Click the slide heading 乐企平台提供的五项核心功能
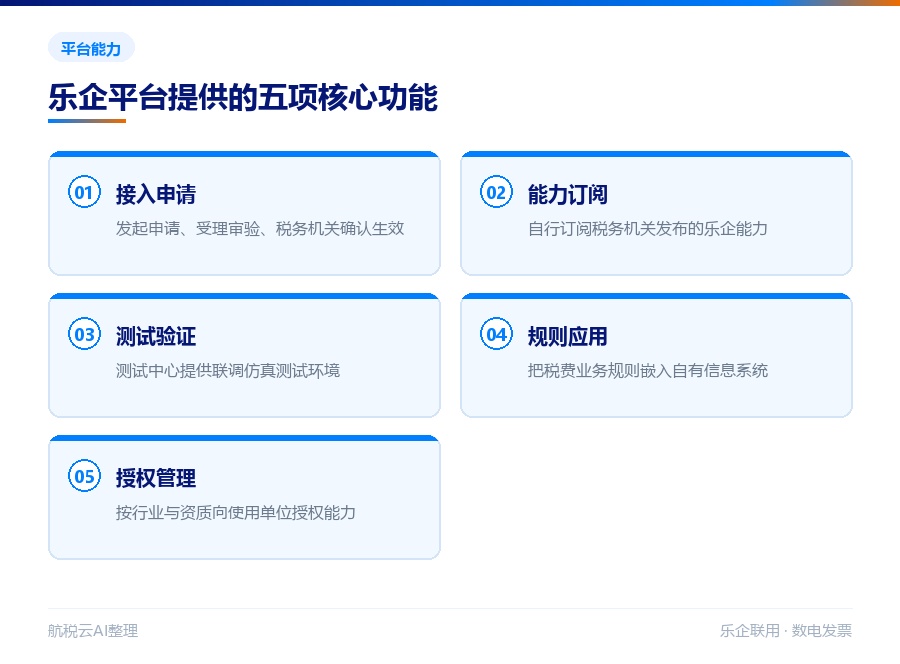Screen dimensions: 900x664 pyautogui.click(x=243, y=98)
